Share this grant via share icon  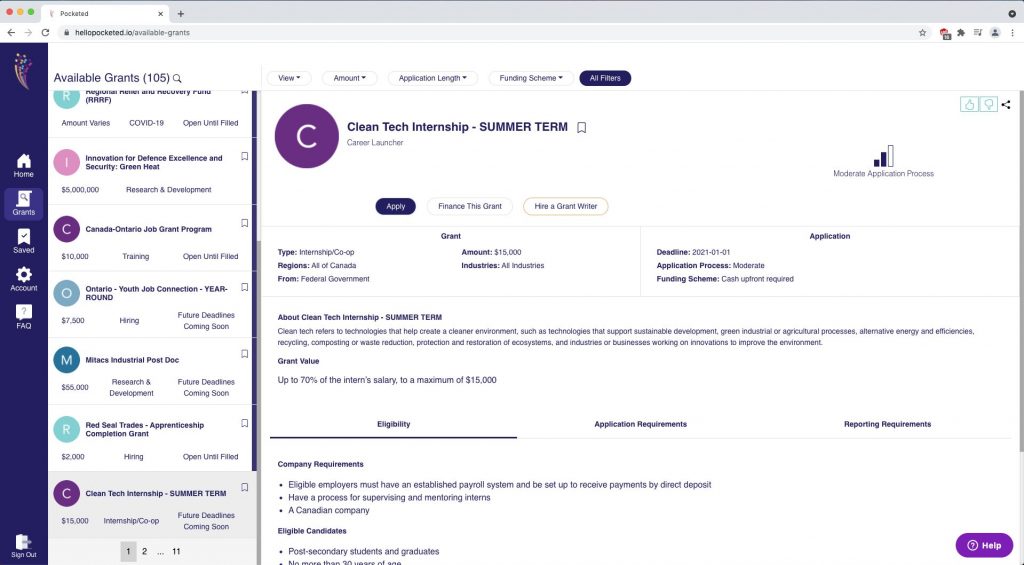[1006, 105]
